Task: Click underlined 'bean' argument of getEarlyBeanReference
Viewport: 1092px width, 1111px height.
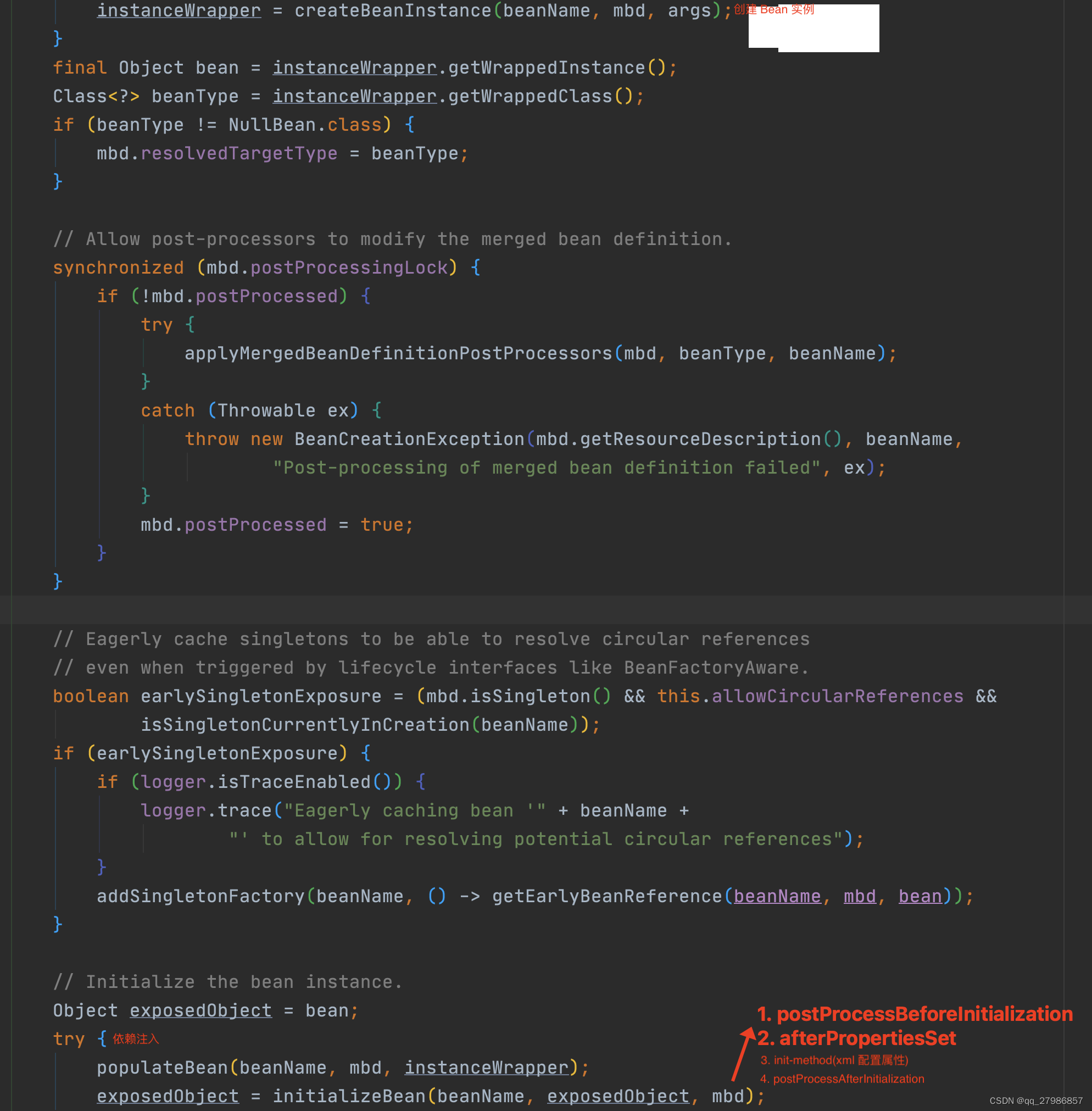Action: 920,897
